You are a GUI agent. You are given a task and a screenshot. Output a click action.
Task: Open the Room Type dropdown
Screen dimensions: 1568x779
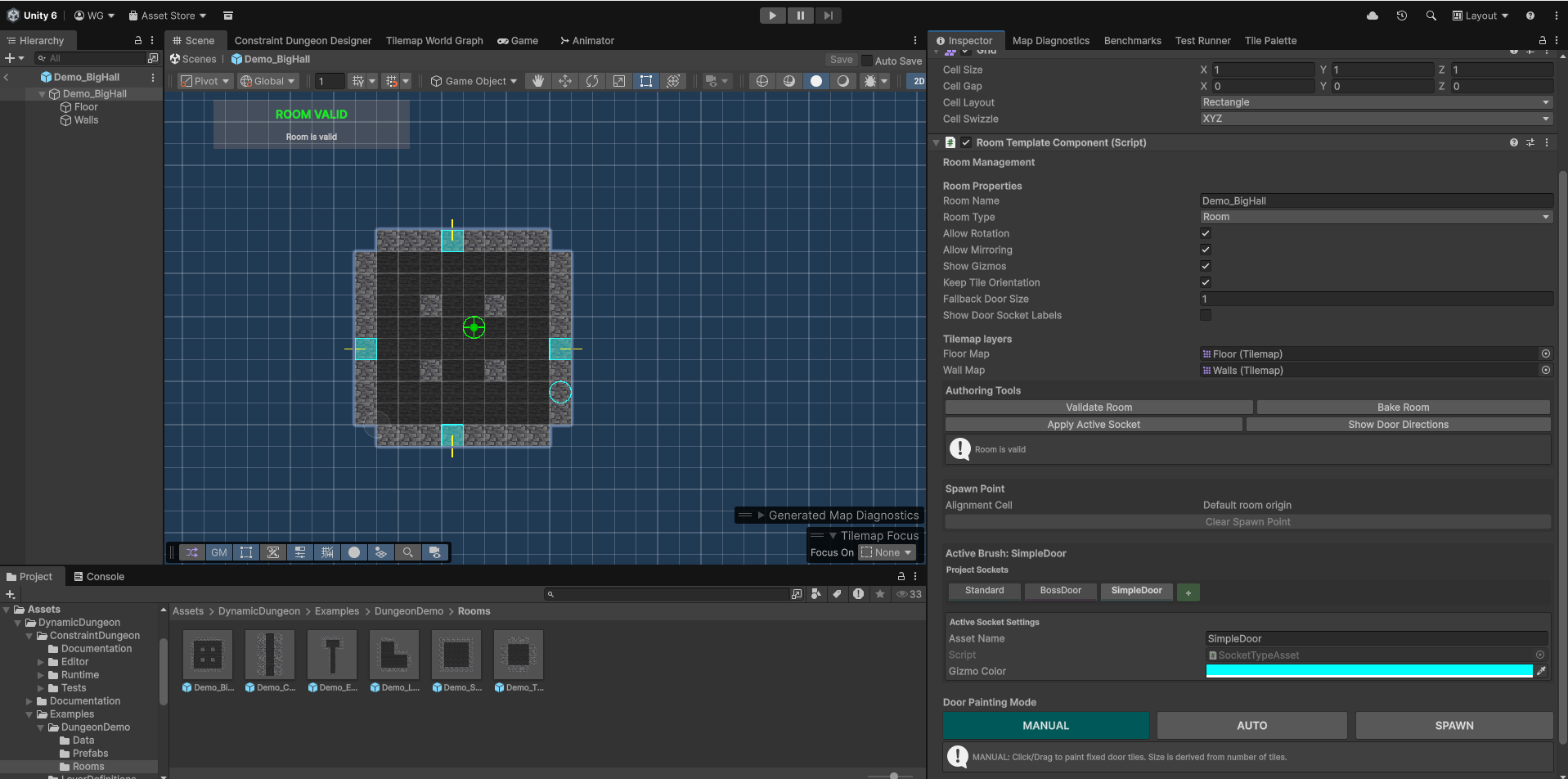pos(1376,217)
